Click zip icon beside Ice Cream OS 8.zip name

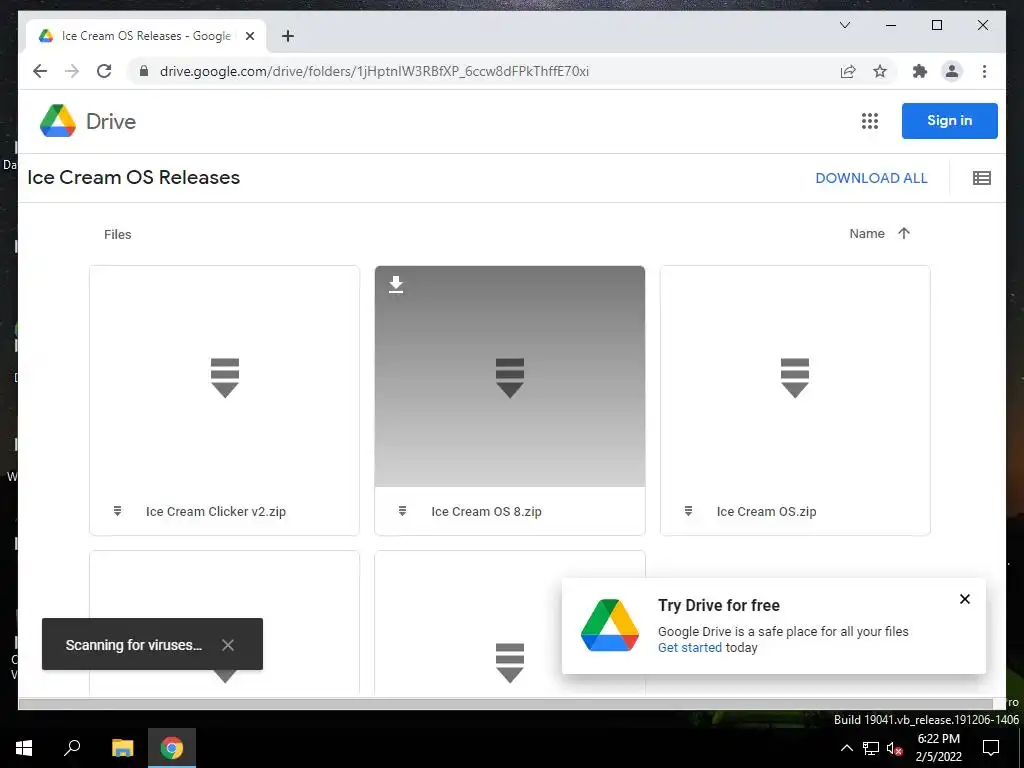402,511
